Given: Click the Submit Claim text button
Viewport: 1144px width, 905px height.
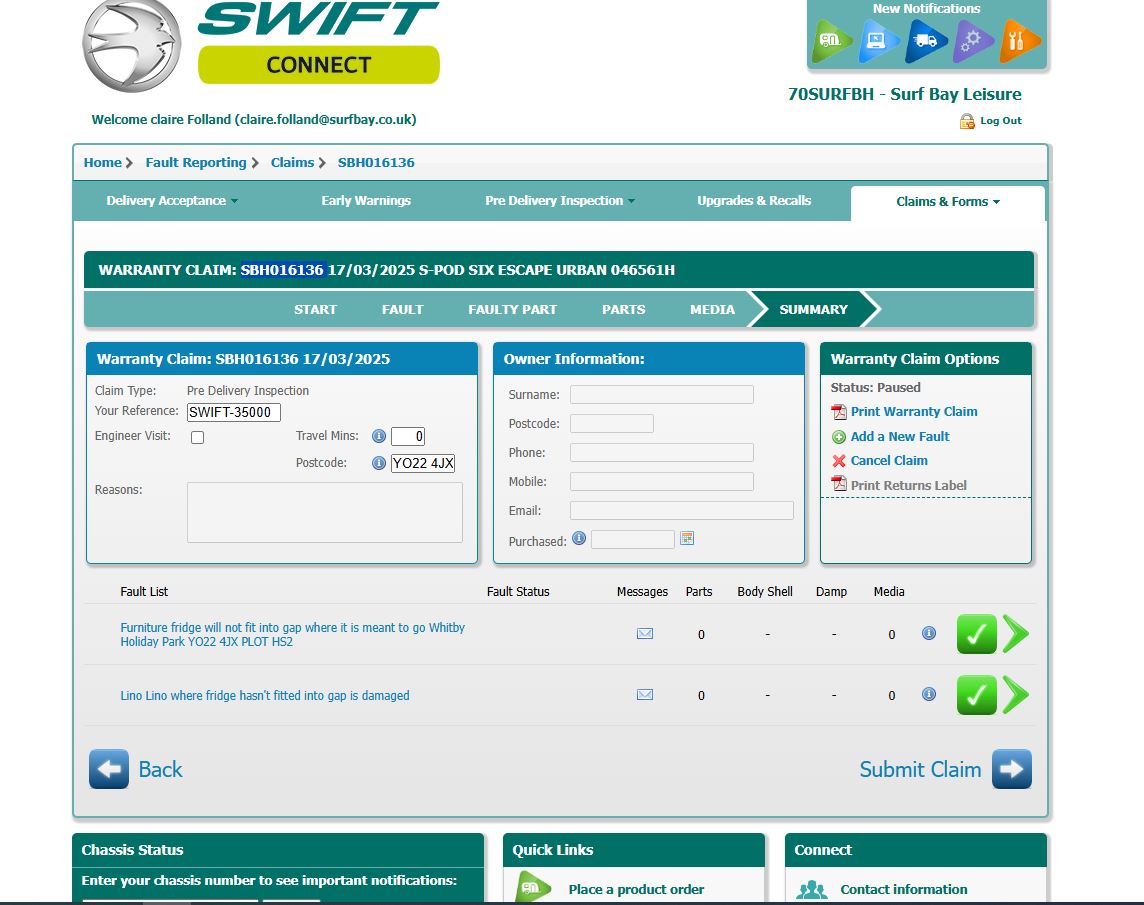Looking at the screenshot, I should (920, 769).
